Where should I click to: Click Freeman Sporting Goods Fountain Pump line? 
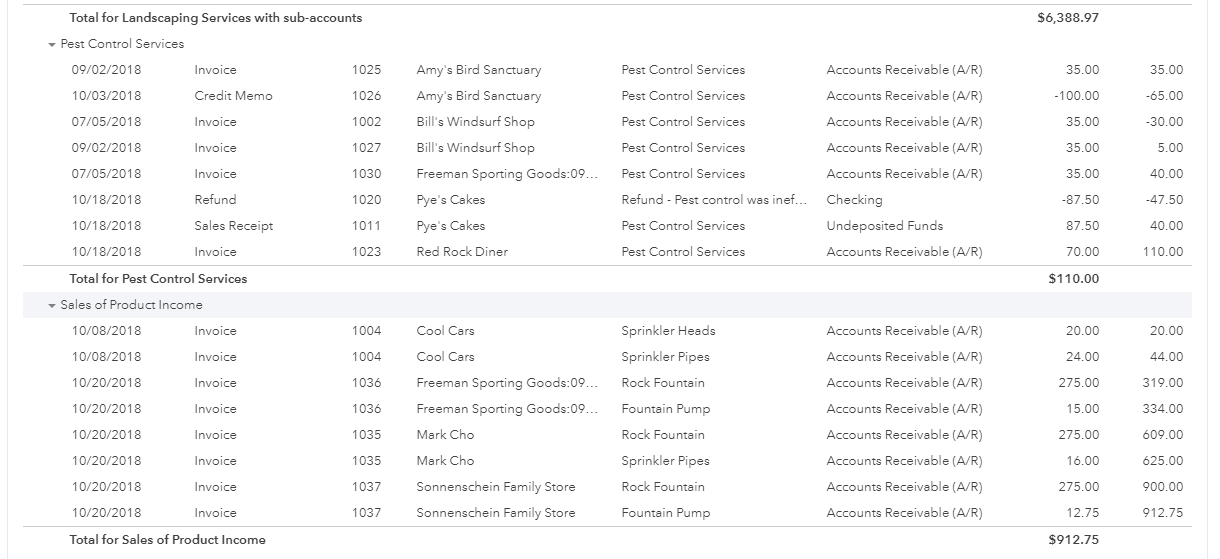click(607, 409)
